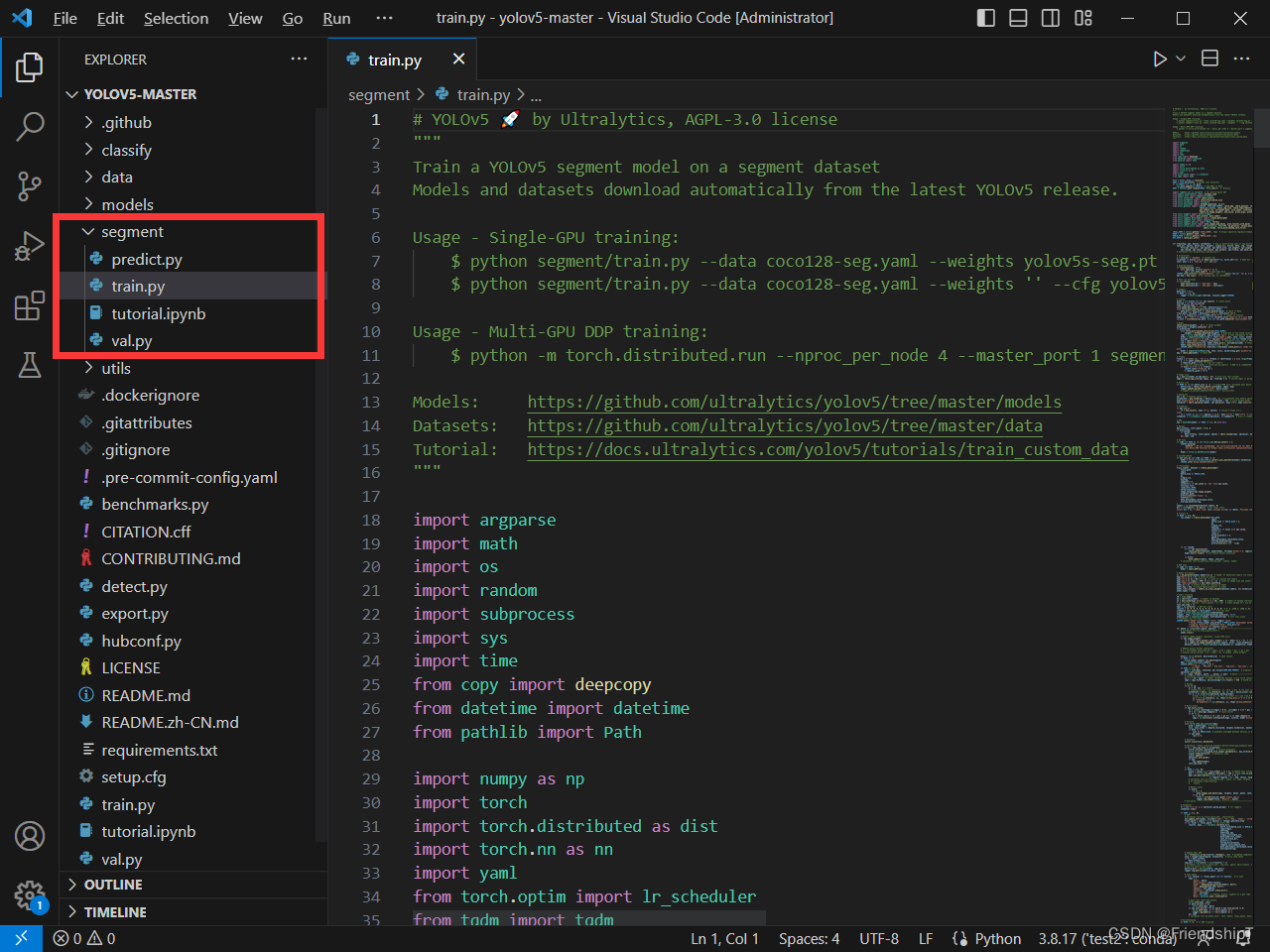Click the remote window indicator in status bar
The width and height of the screenshot is (1270, 952).
coord(21,938)
